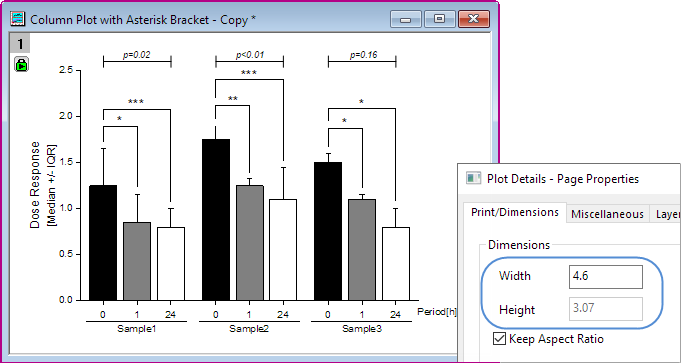The height and width of the screenshot is (363, 682).
Task: Switch to the Miscellaneous tab
Action: [x=607, y=214]
